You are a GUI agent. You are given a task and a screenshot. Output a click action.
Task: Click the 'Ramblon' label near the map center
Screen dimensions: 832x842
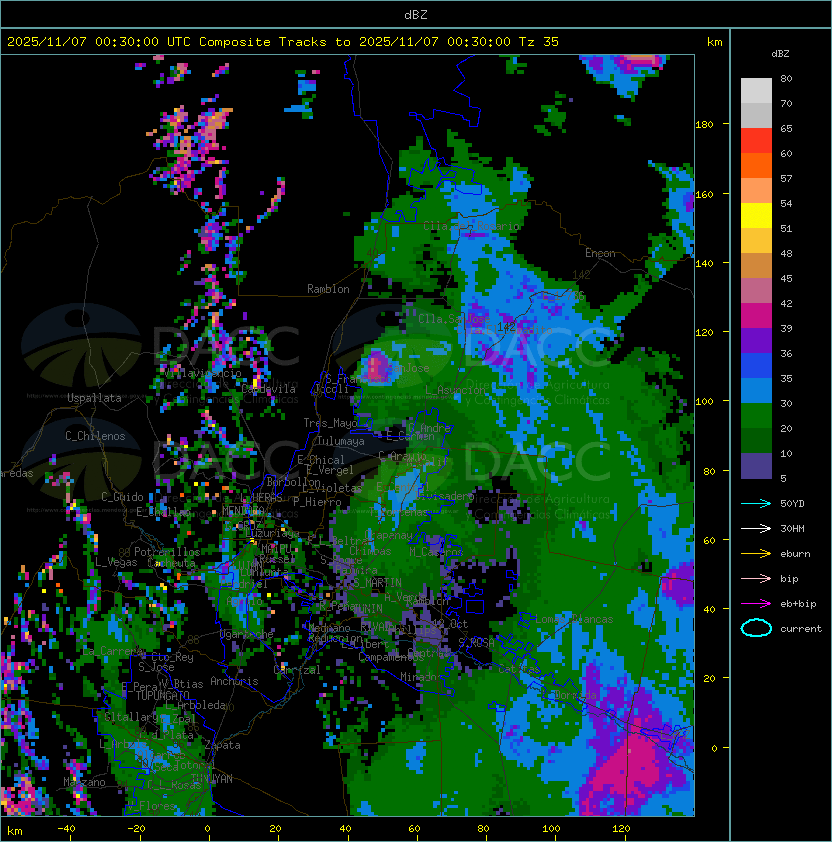328,289
